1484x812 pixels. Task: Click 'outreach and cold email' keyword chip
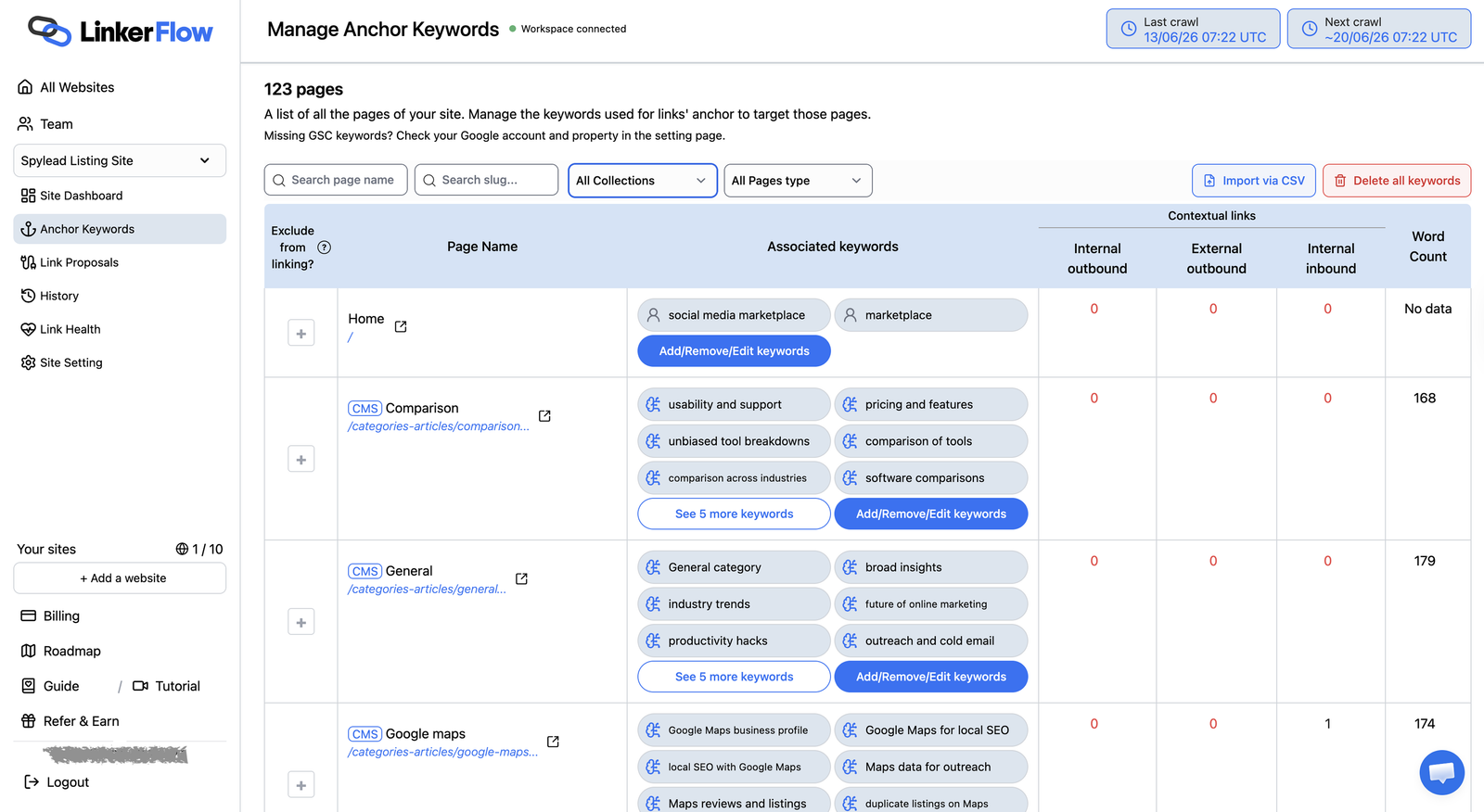pyautogui.click(x=931, y=641)
